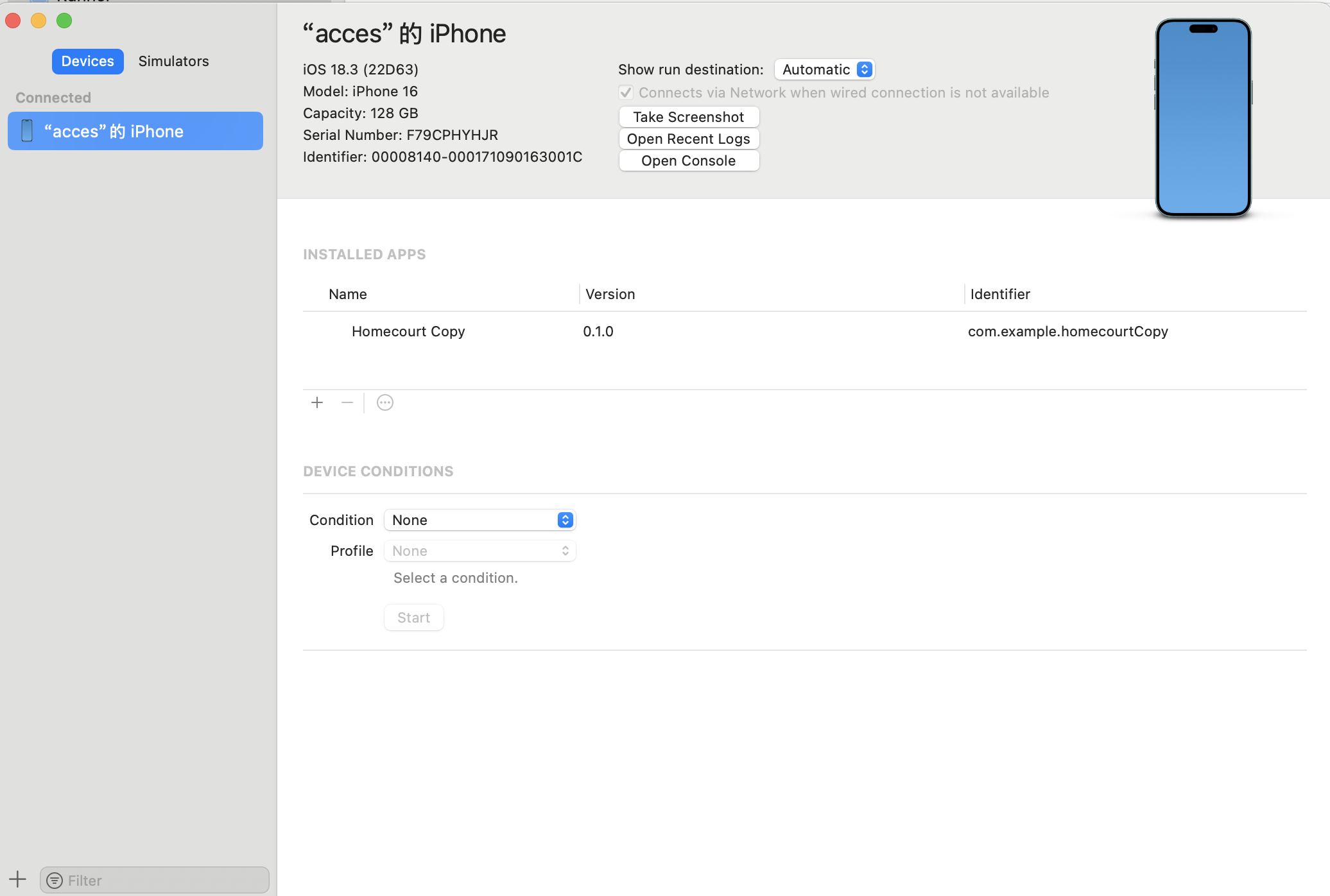Open the Profile dropdown

(479, 551)
